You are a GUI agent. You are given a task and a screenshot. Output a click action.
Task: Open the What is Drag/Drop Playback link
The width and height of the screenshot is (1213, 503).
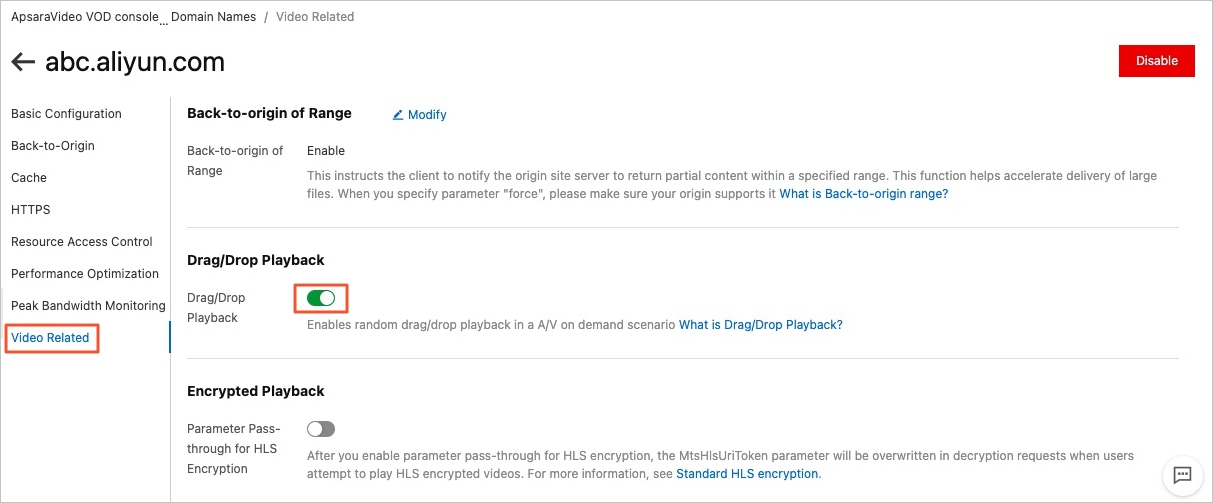click(760, 325)
